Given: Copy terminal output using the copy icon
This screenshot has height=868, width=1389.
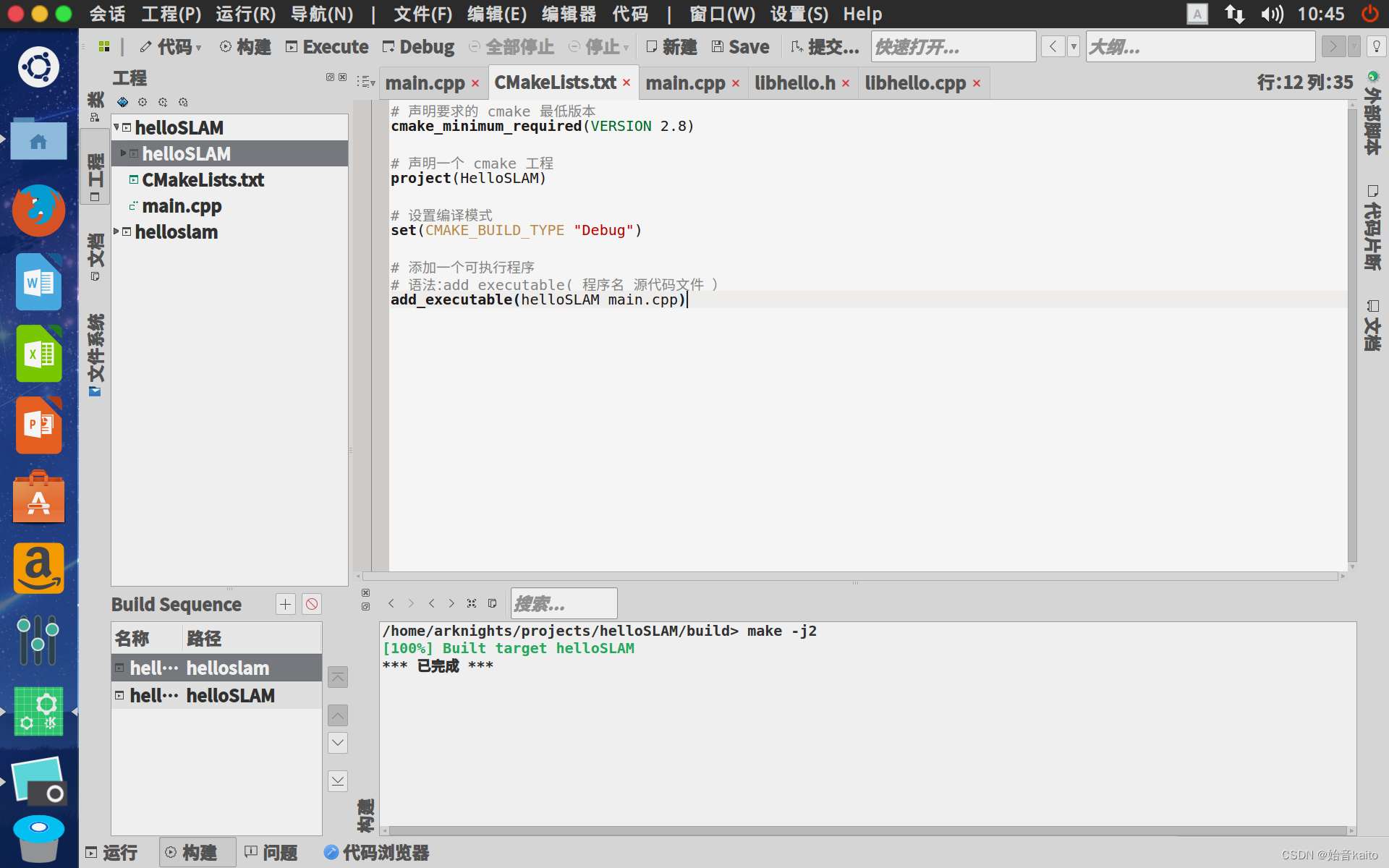Looking at the screenshot, I should pos(493,603).
